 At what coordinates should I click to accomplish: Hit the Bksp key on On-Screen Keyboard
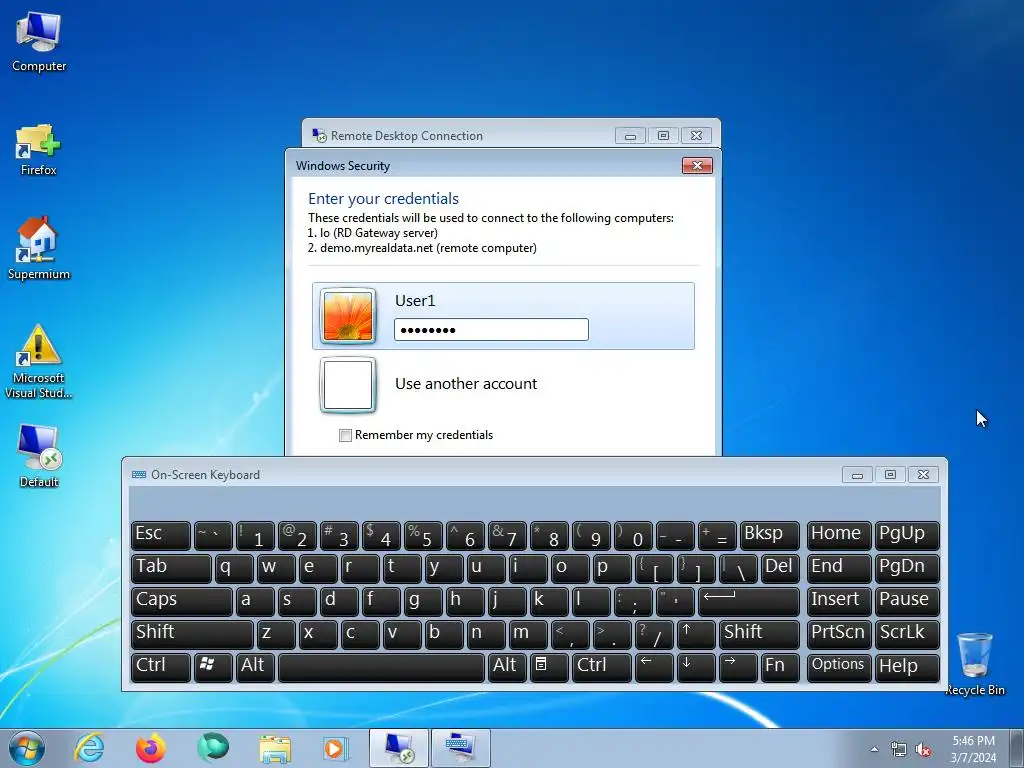click(x=769, y=536)
